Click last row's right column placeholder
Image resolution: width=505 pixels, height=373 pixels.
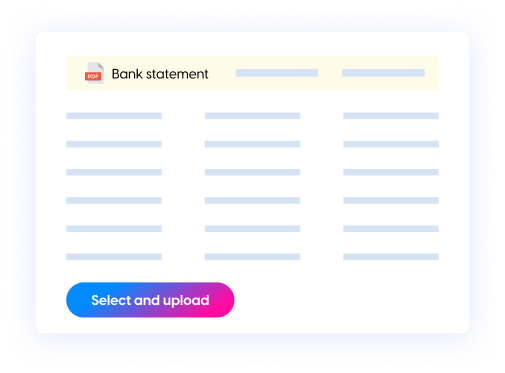click(x=391, y=257)
